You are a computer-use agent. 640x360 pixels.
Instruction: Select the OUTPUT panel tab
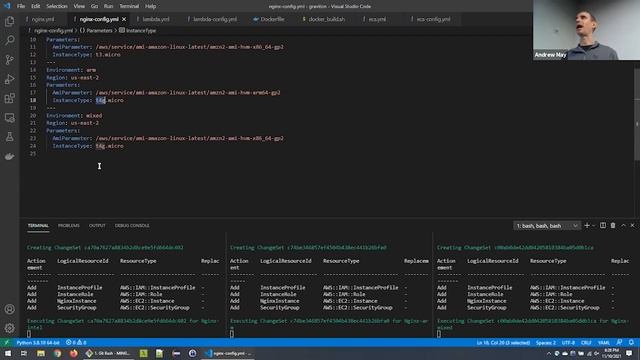[x=97, y=225]
